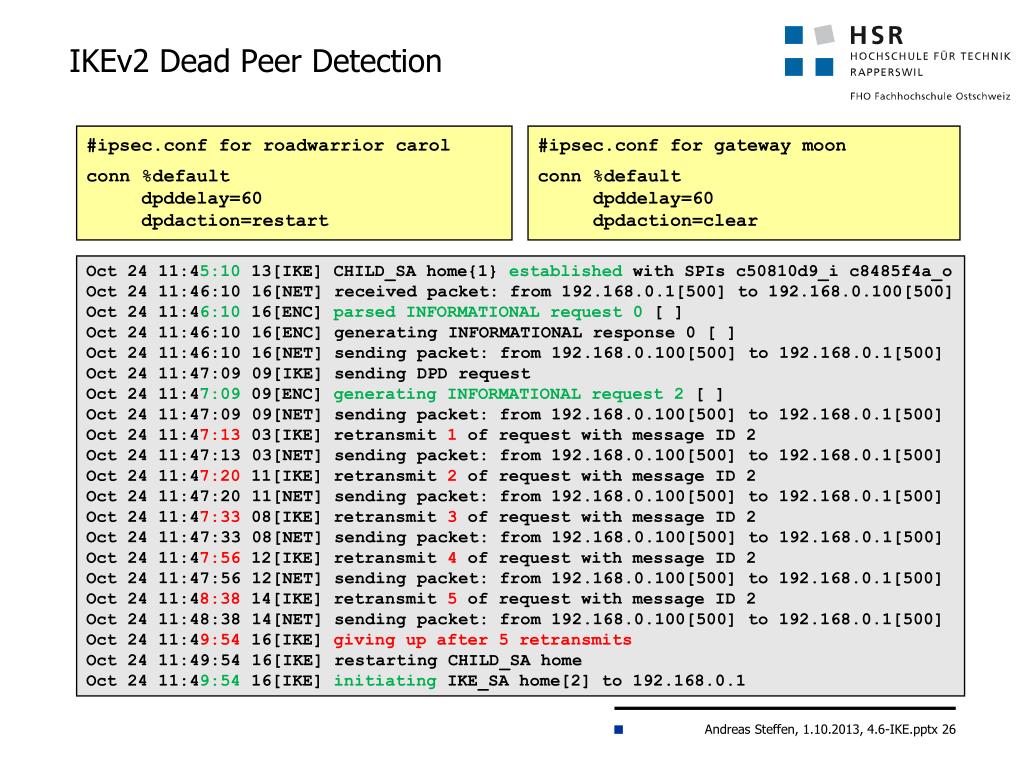Viewport: 1024px width, 768px height.
Task: Click 'HOCHSCHULE FÜR TECHNIK' text
Action: coord(930,56)
